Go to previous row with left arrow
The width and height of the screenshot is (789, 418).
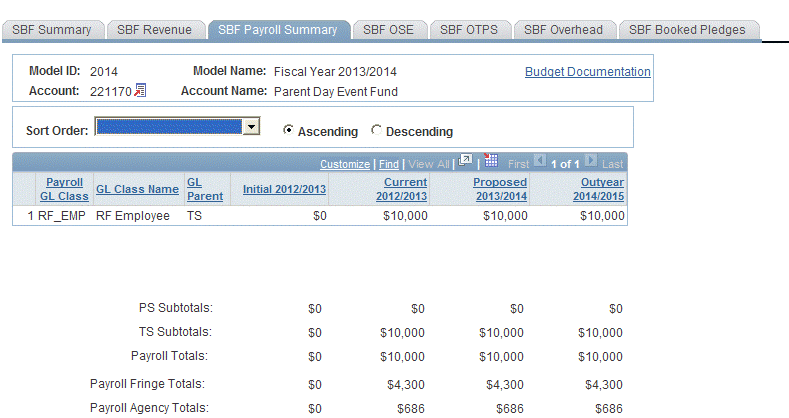click(x=541, y=163)
